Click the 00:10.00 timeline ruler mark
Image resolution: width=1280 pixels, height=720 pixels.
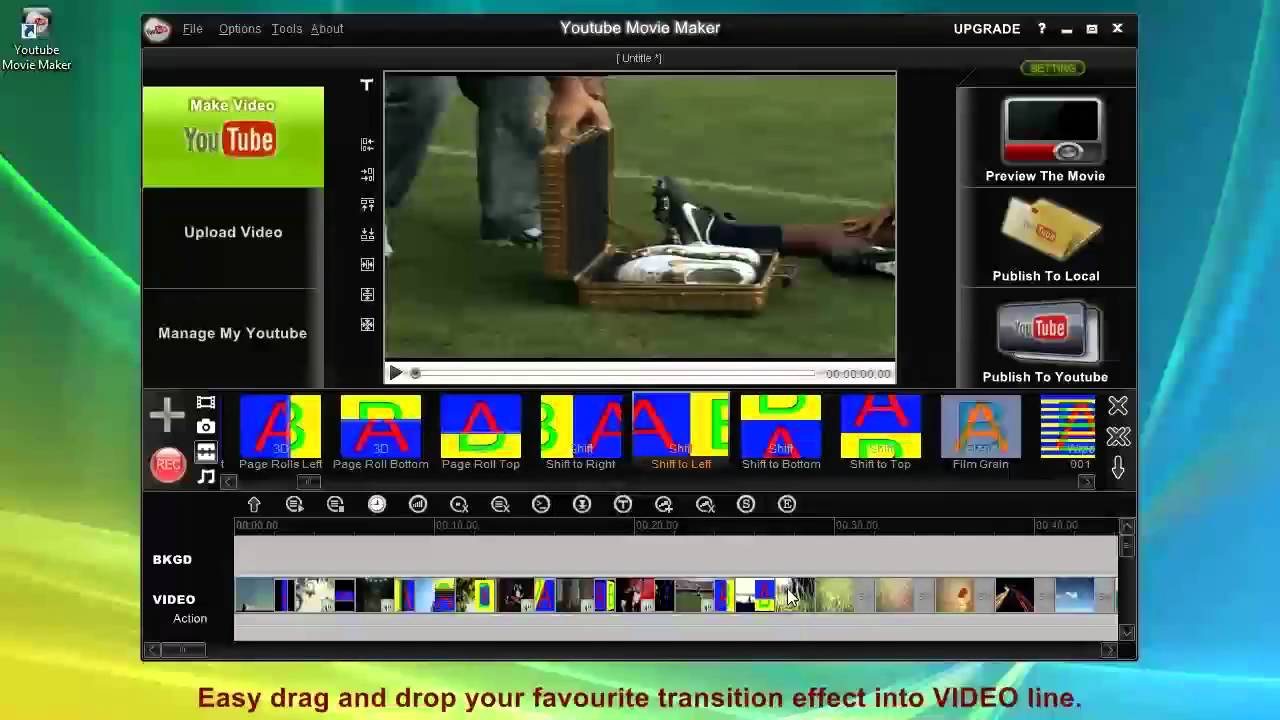point(456,525)
